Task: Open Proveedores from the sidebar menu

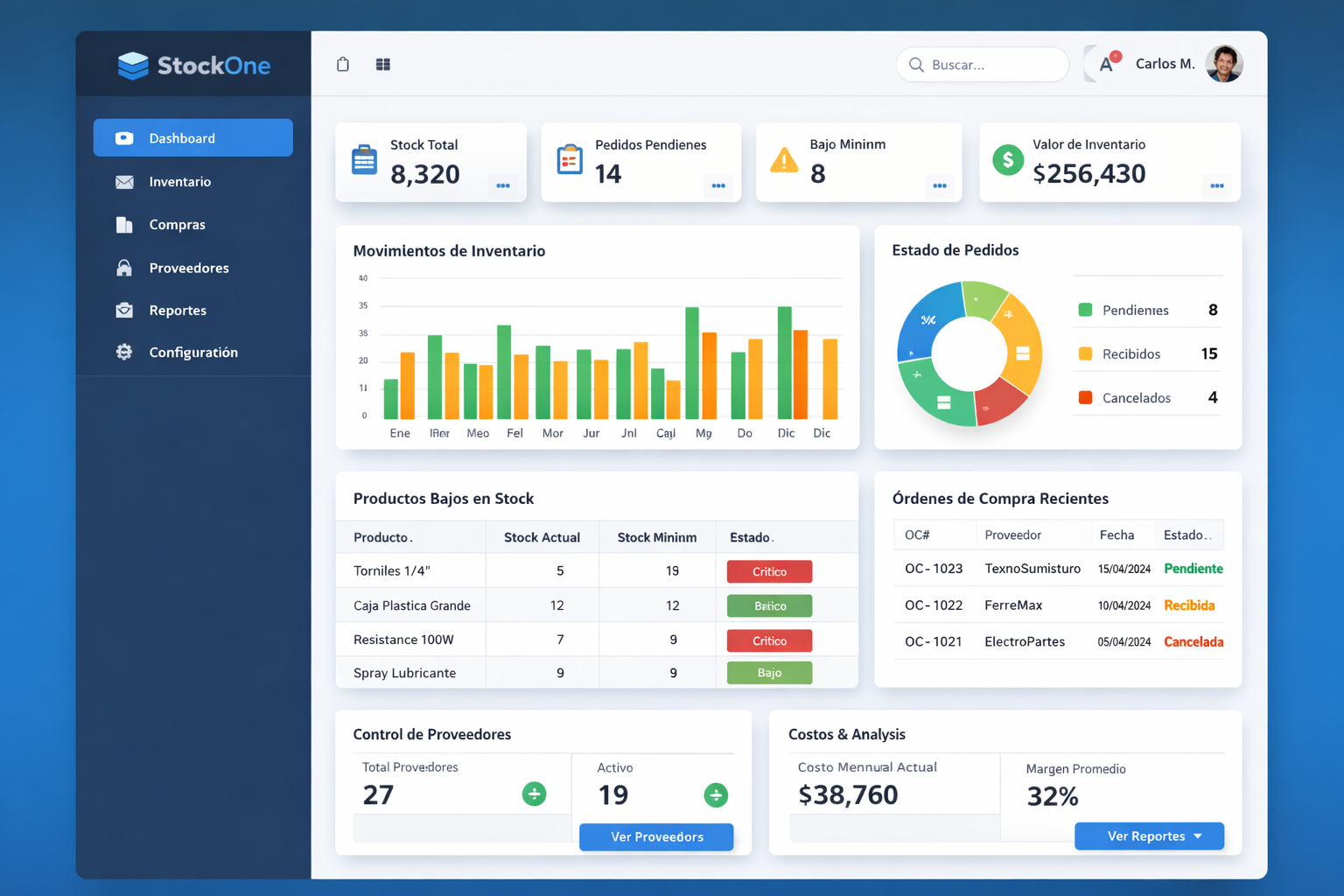Action: pyautogui.click(x=188, y=268)
